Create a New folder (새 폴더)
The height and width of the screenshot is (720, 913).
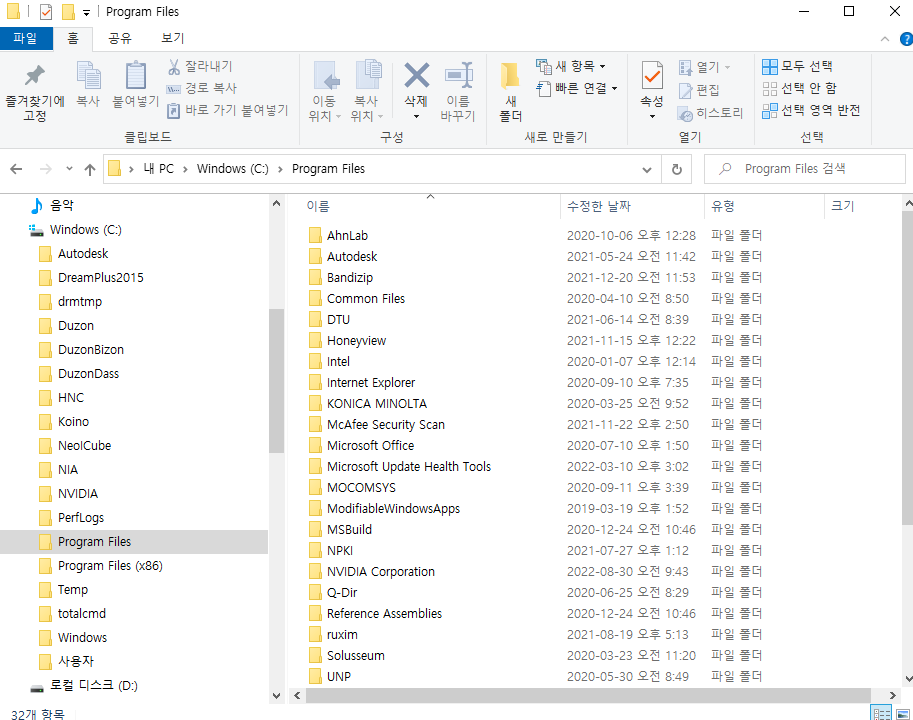pyautogui.click(x=511, y=92)
